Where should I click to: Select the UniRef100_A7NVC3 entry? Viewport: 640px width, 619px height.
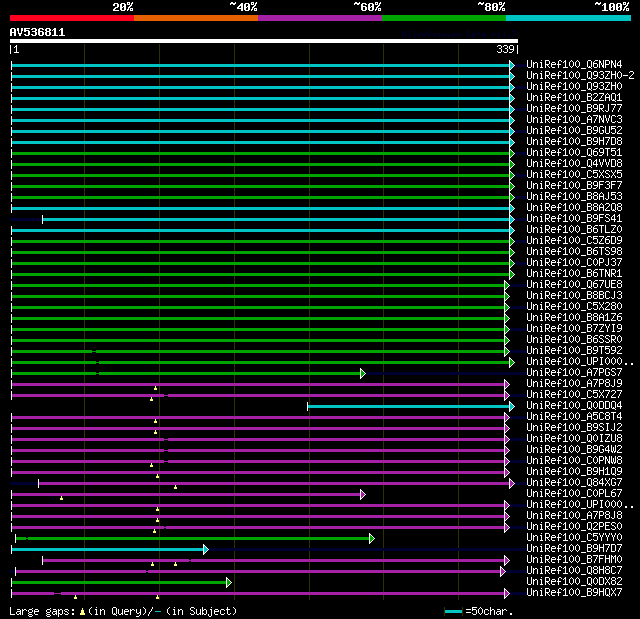[x=574, y=120]
